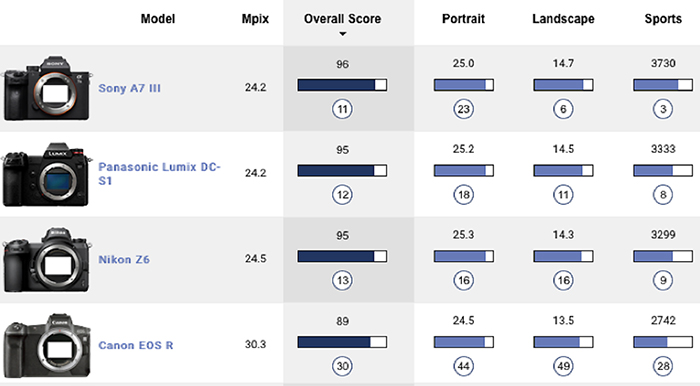Click the Nikon Z6 overall score bar

[x=342, y=256]
